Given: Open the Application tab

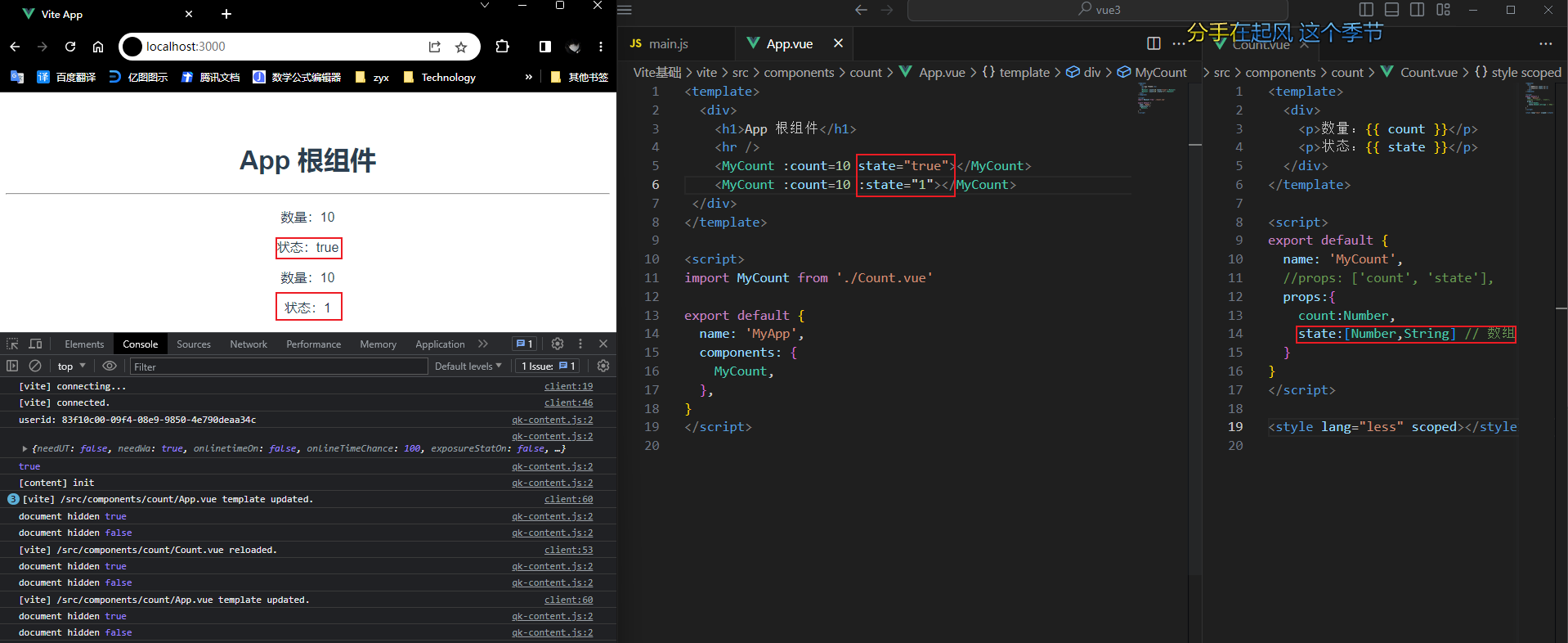Looking at the screenshot, I should pyautogui.click(x=440, y=344).
